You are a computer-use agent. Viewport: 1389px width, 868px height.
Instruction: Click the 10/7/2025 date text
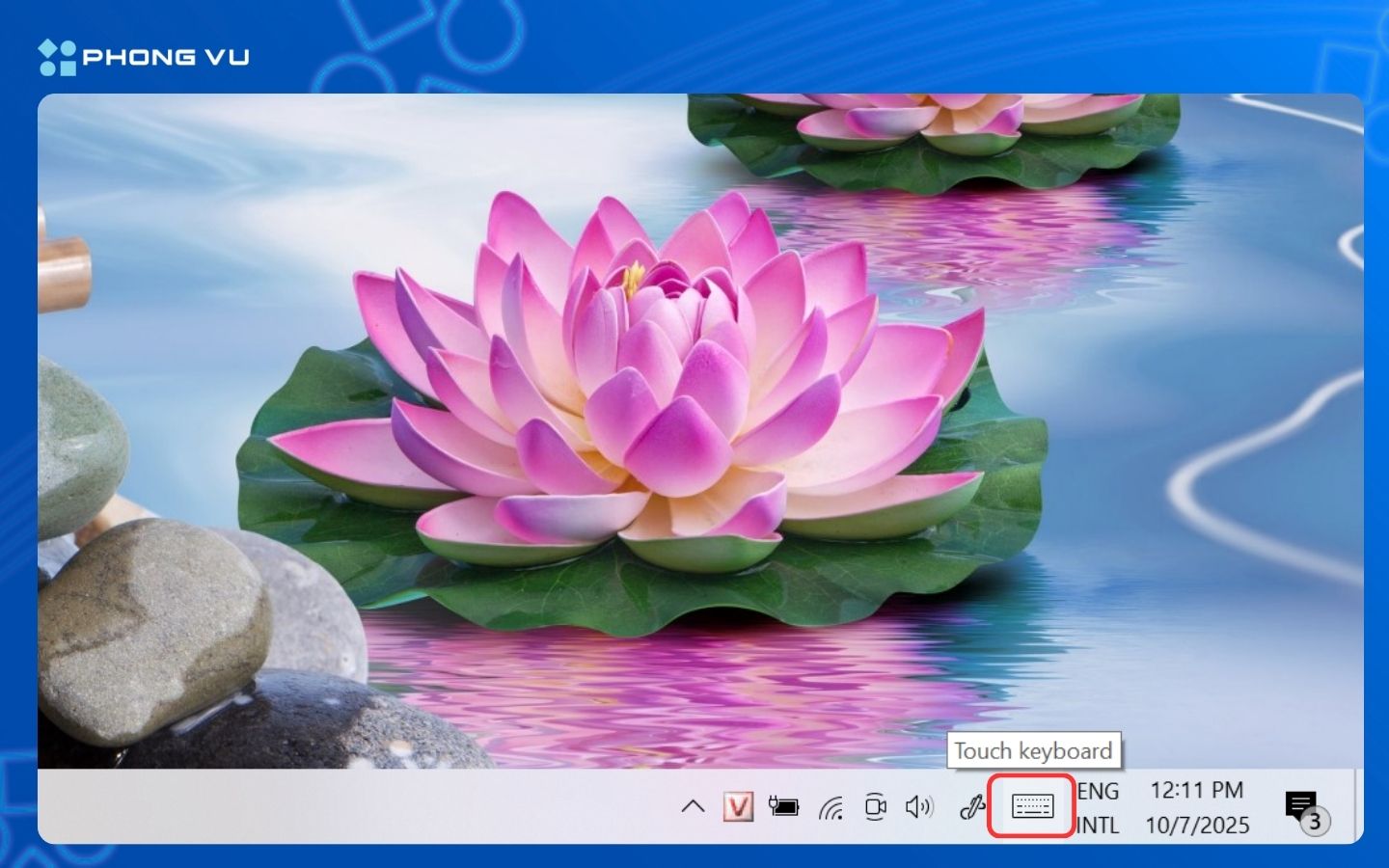click(1197, 826)
